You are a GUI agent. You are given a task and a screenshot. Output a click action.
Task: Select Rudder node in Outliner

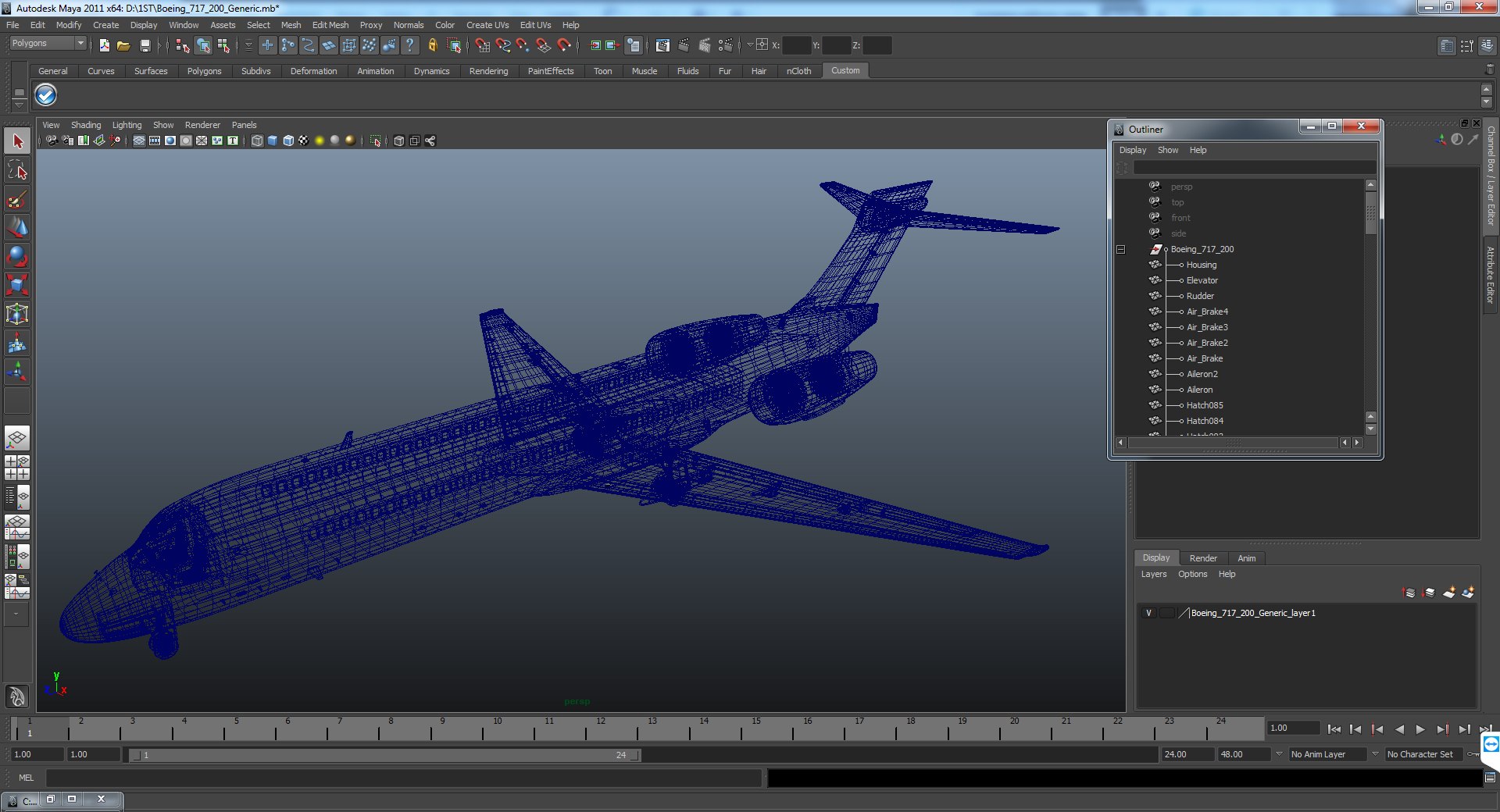(1200, 296)
